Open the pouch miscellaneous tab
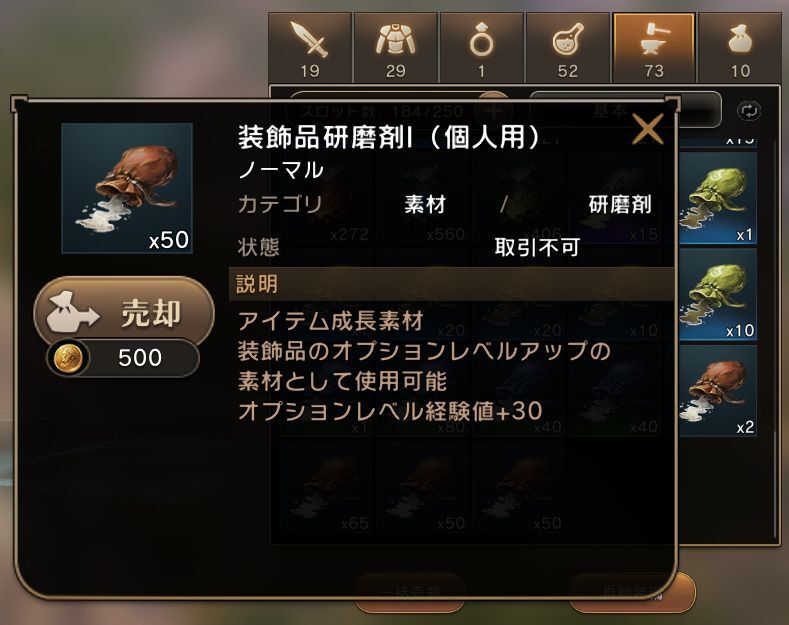Screen dimensions: 789x625 (x=740, y=48)
